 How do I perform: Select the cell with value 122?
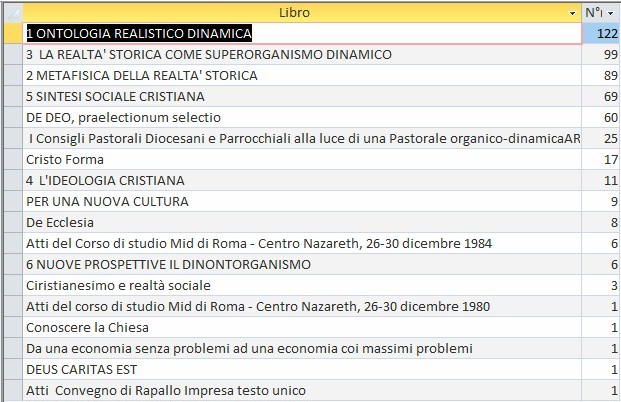[601, 33]
